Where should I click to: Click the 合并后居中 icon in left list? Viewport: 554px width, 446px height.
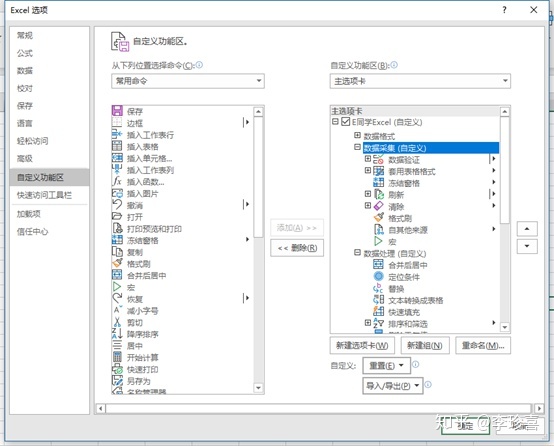pyautogui.click(x=117, y=275)
